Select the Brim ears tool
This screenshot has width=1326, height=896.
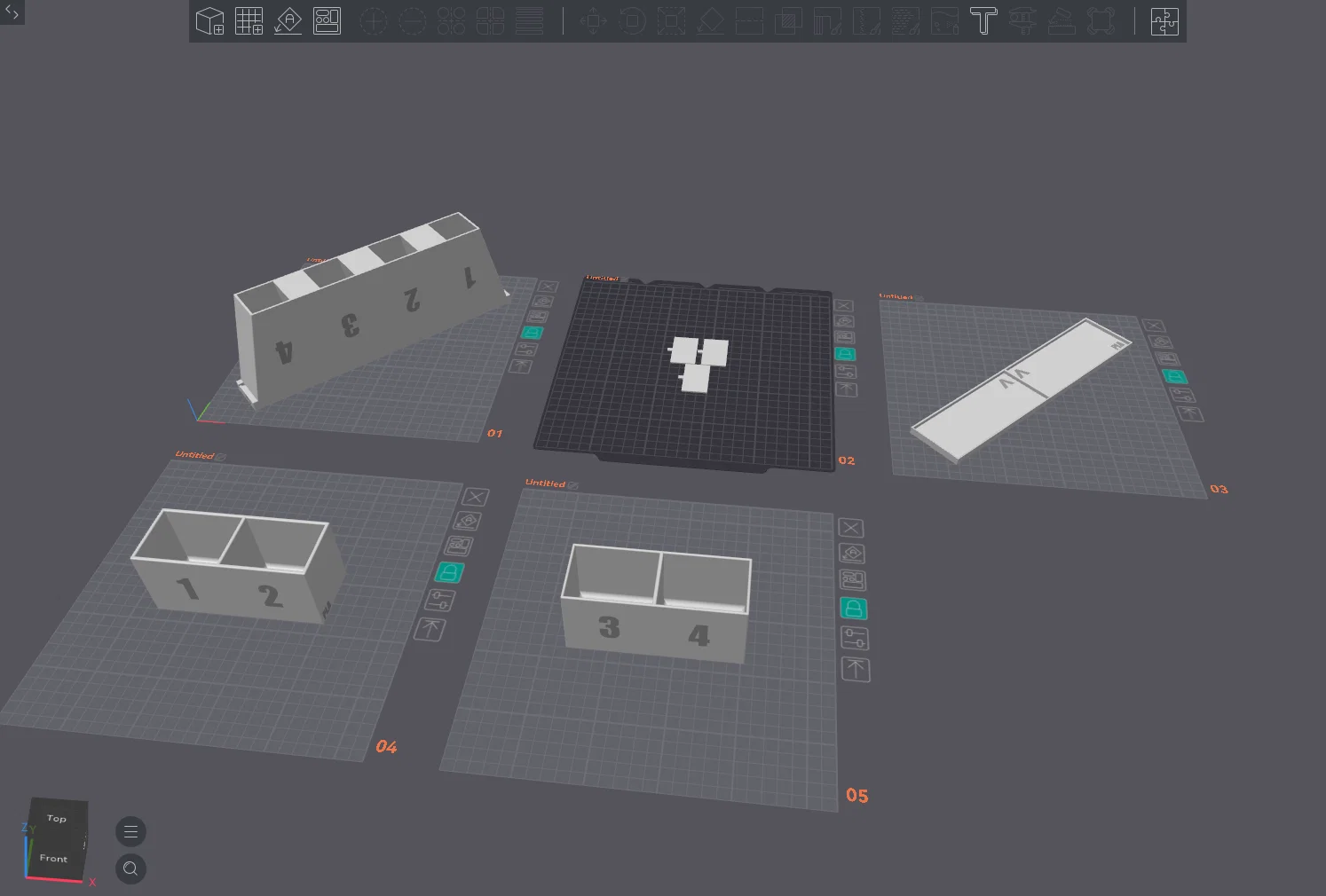click(x=1101, y=20)
